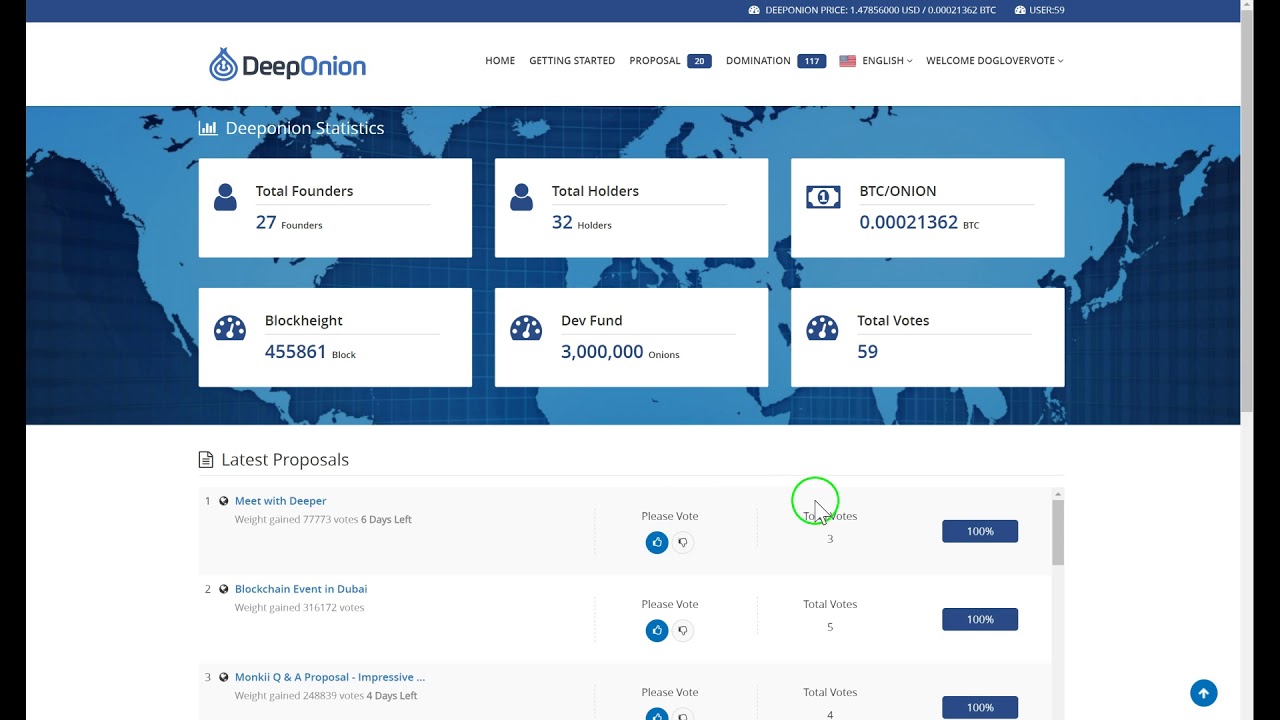Click the proposals list scrollbar thumb

[x=1058, y=533]
